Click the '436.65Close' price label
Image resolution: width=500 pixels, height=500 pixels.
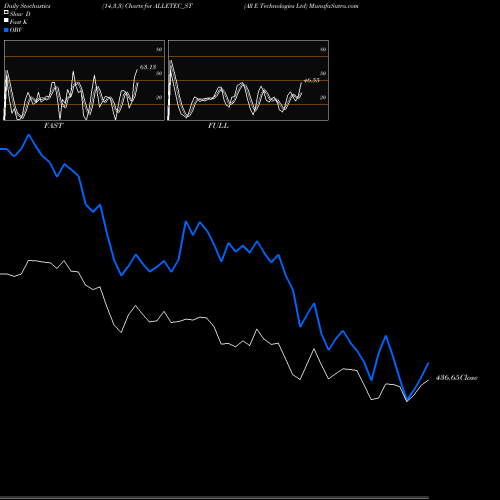point(457,378)
